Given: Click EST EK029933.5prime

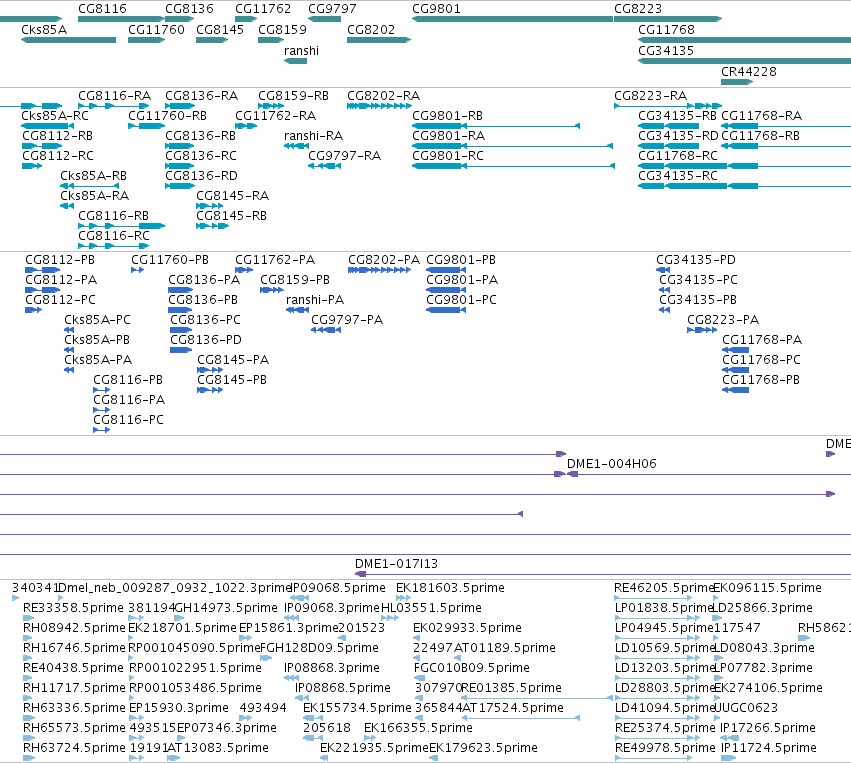Looking at the screenshot, I should click(x=467, y=628).
